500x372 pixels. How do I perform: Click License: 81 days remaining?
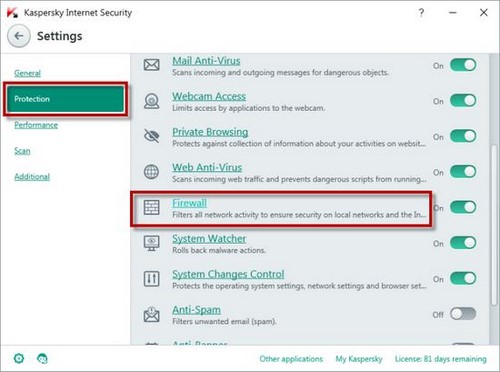click(x=441, y=359)
